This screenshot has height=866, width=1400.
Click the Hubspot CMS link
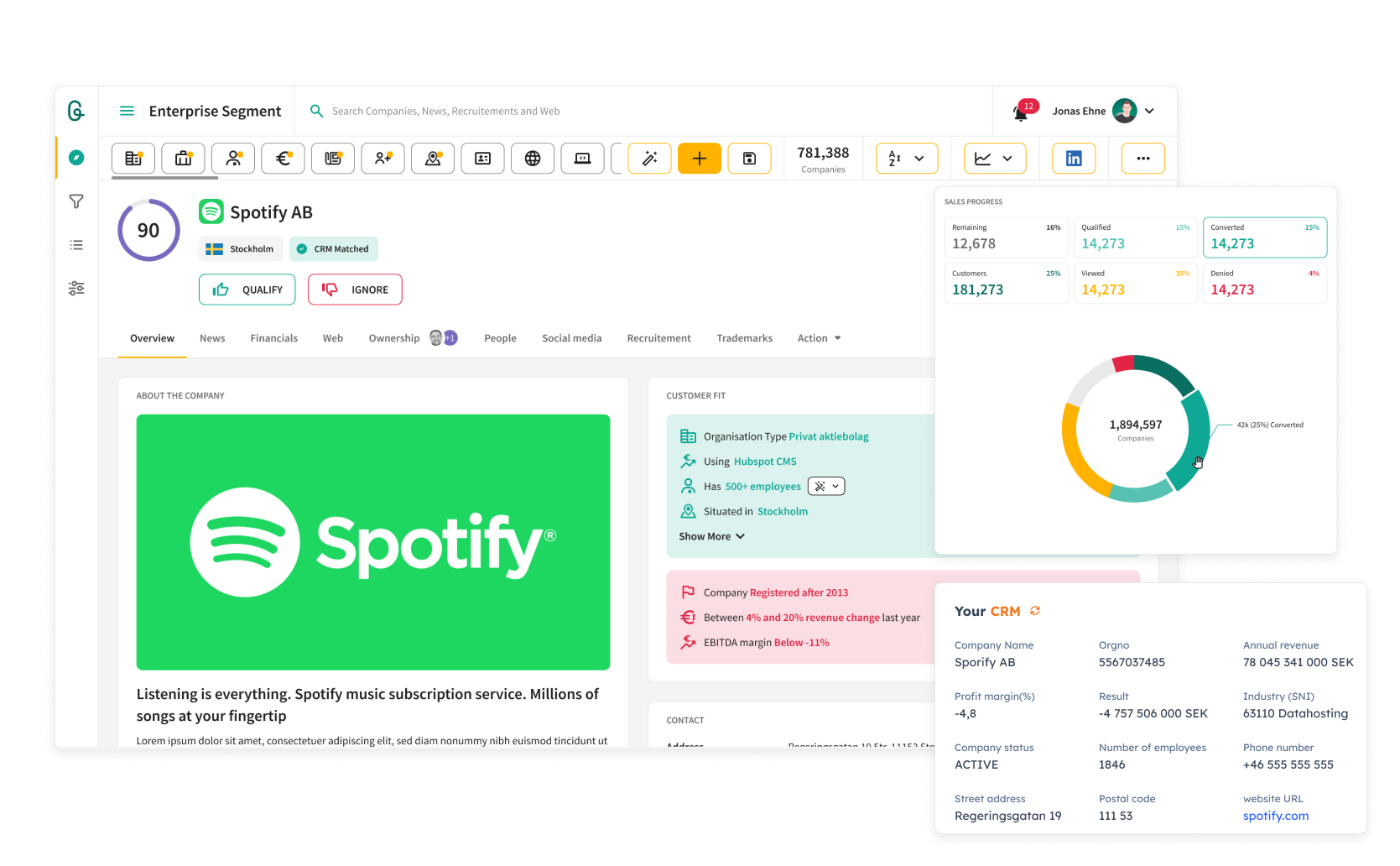(x=765, y=462)
